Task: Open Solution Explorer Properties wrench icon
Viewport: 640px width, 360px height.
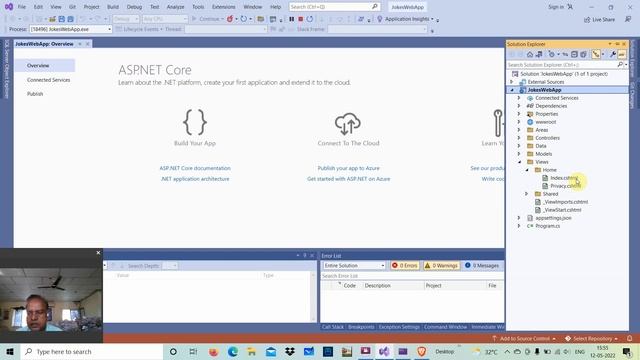Action: point(613,54)
